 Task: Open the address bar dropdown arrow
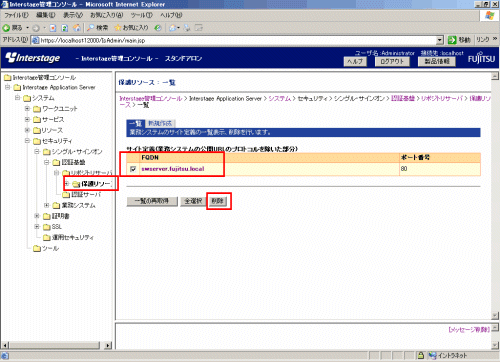(x=440, y=40)
